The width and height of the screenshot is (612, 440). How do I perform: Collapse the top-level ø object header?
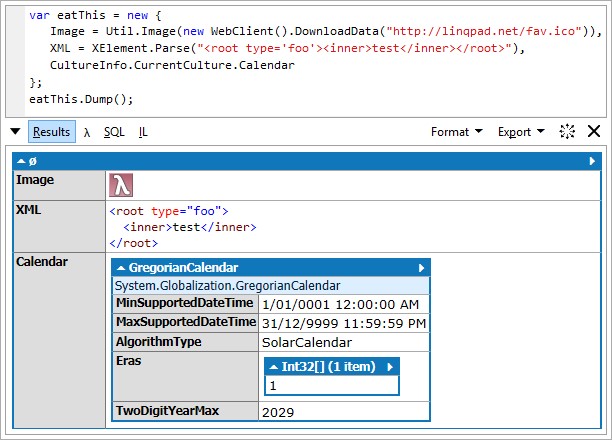[21, 161]
